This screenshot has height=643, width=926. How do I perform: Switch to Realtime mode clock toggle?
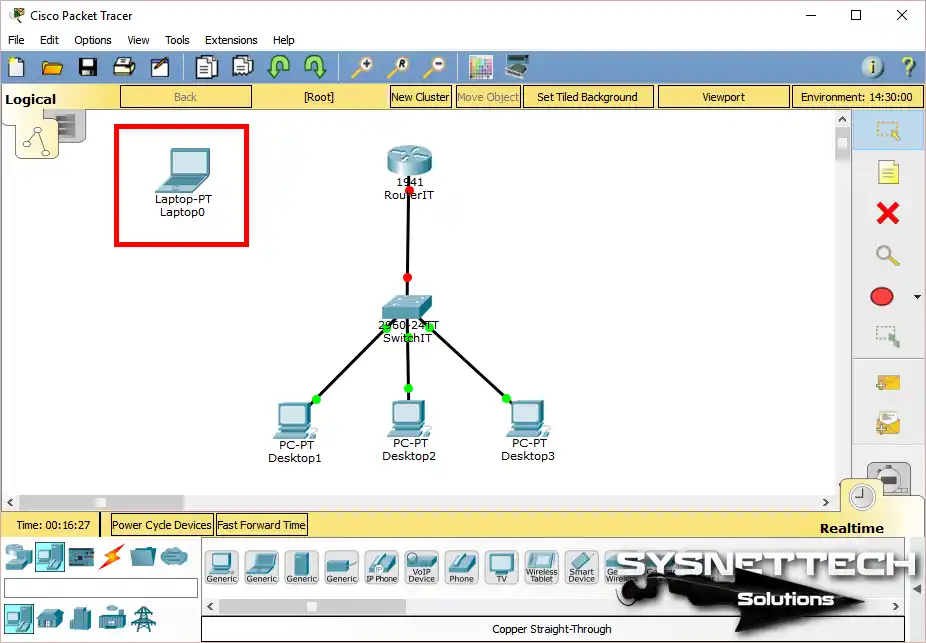click(x=861, y=497)
